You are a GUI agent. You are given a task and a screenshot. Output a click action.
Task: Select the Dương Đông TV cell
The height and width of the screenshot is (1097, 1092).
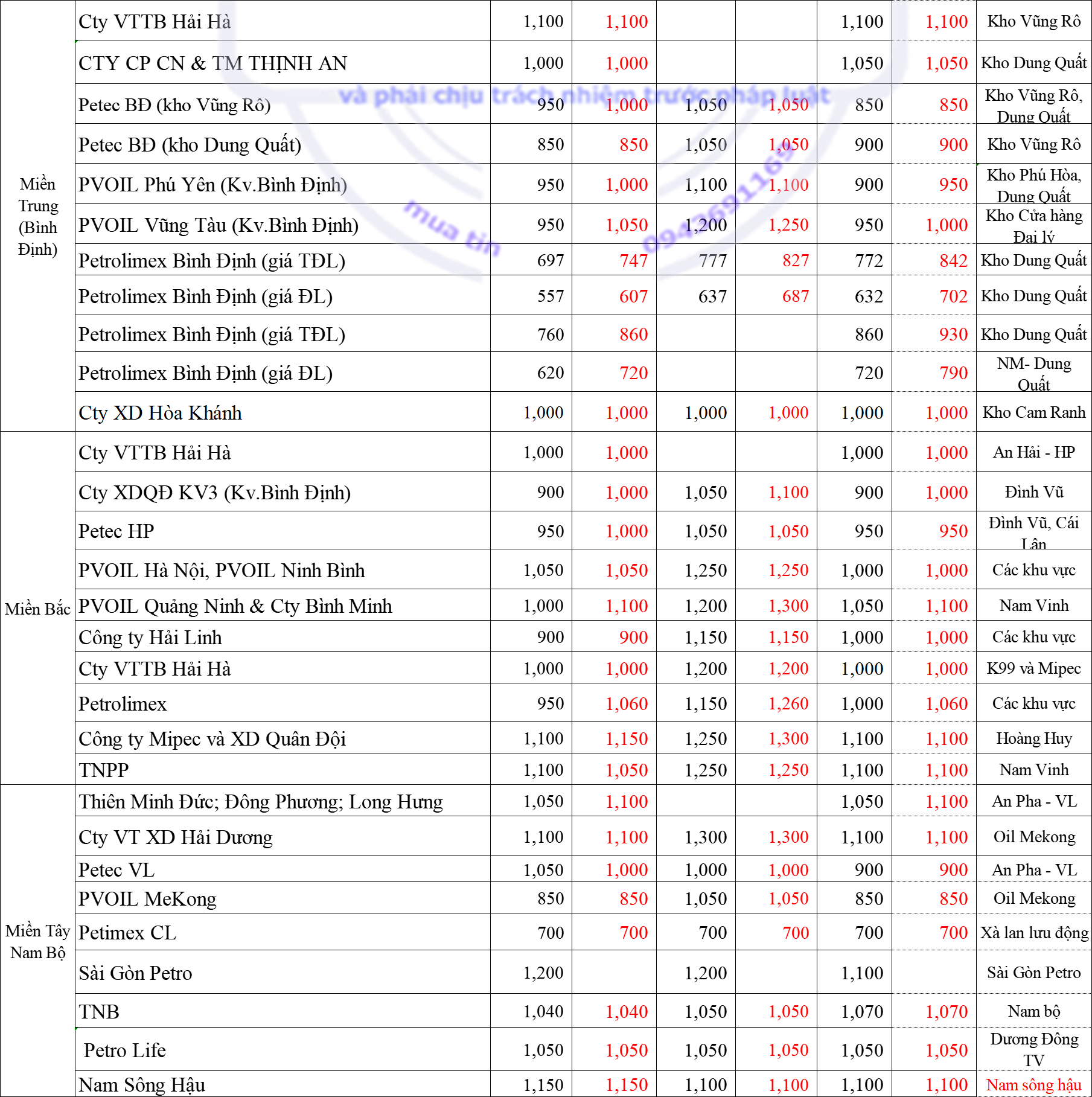pyautogui.click(x=1033, y=1050)
